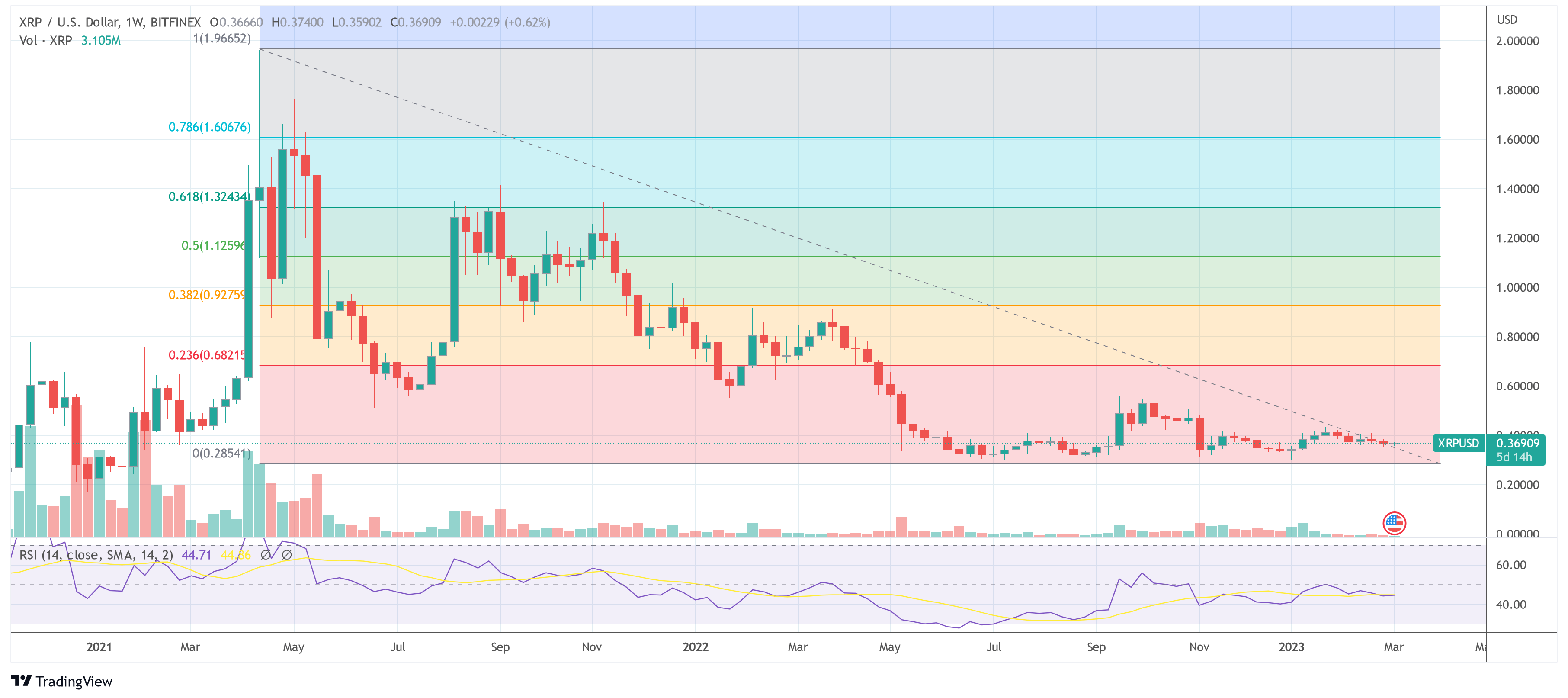This screenshot has width=1568, height=698.
Task: Click the USD currency label on price axis
Action: pyautogui.click(x=1507, y=19)
